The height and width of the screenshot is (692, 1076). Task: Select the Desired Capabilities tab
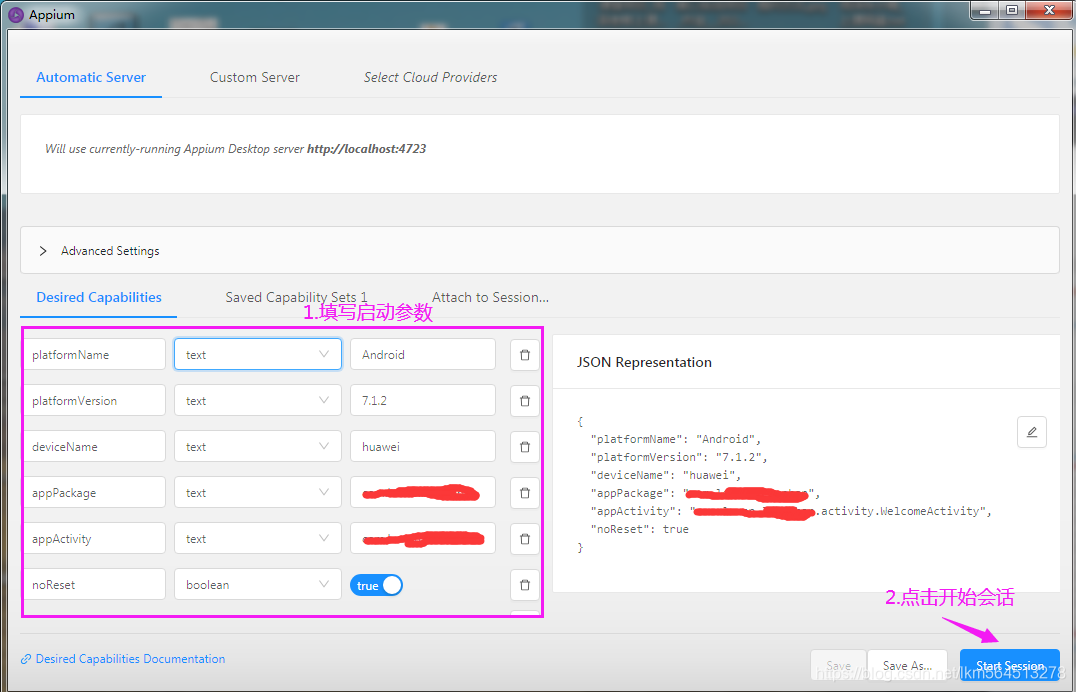[99, 297]
